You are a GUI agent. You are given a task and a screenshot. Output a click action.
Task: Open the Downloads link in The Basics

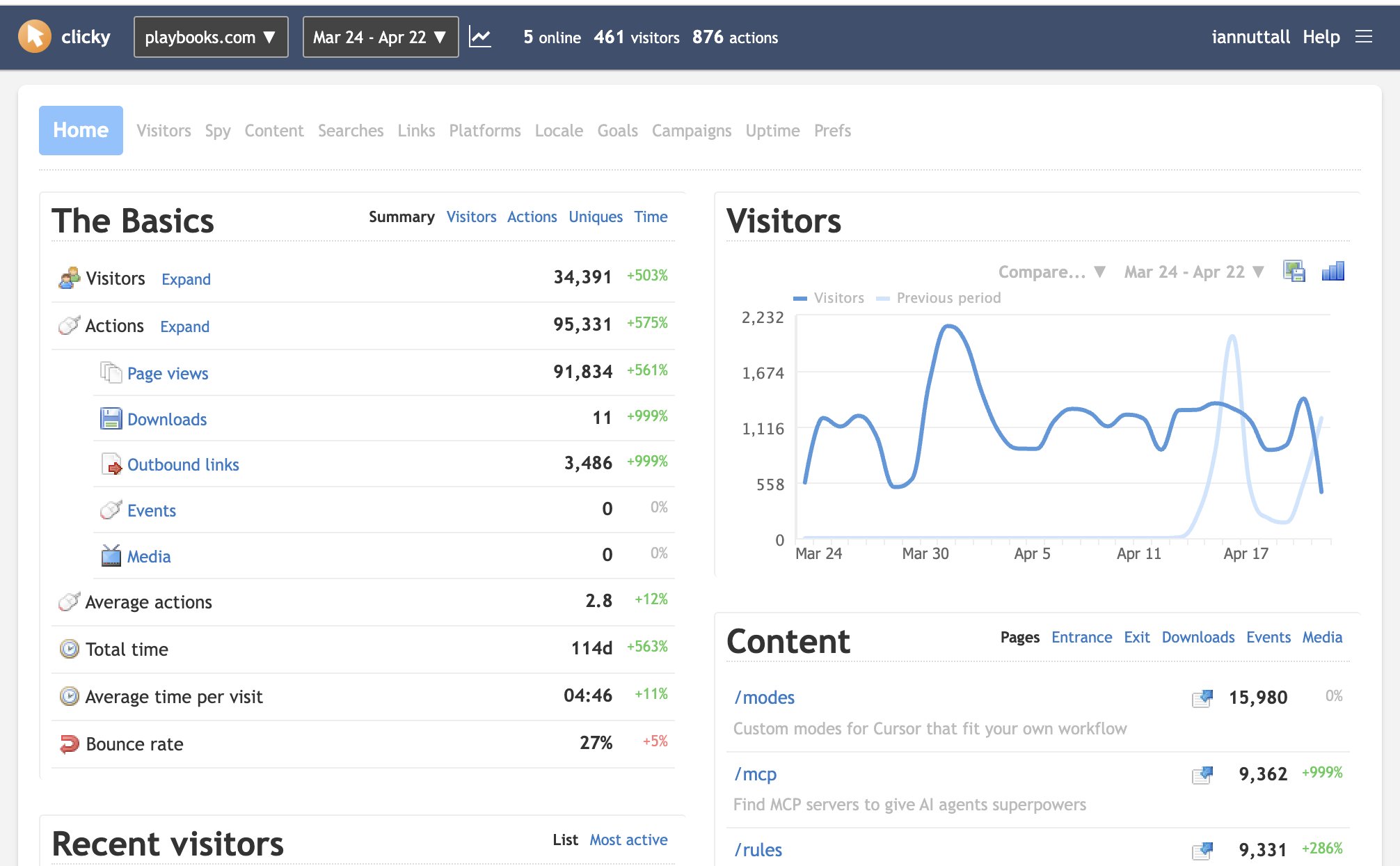[x=167, y=419]
